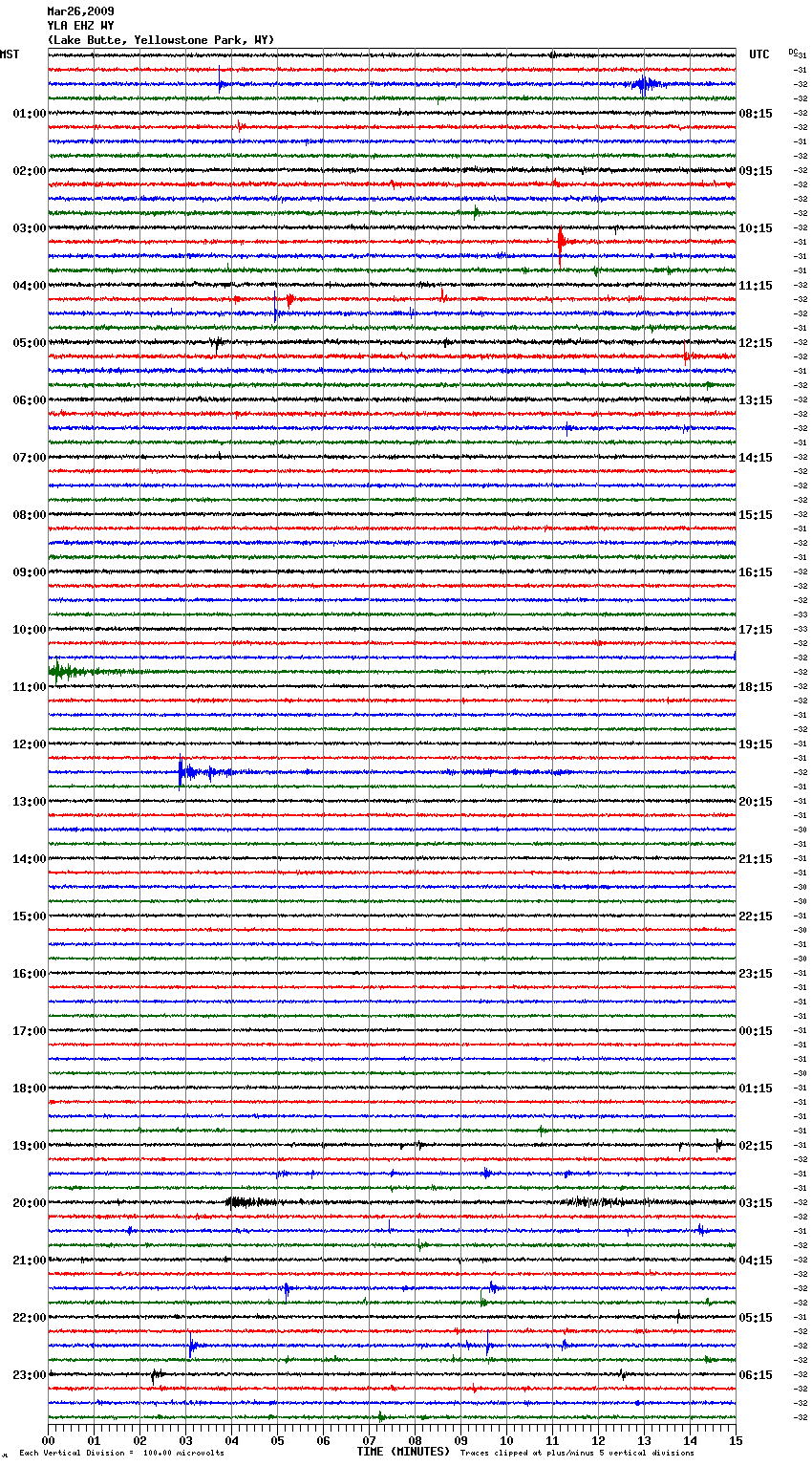Click the 02:15 UTC time label
The height and width of the screenshot is (1466, 812).
pos(756,1146)
